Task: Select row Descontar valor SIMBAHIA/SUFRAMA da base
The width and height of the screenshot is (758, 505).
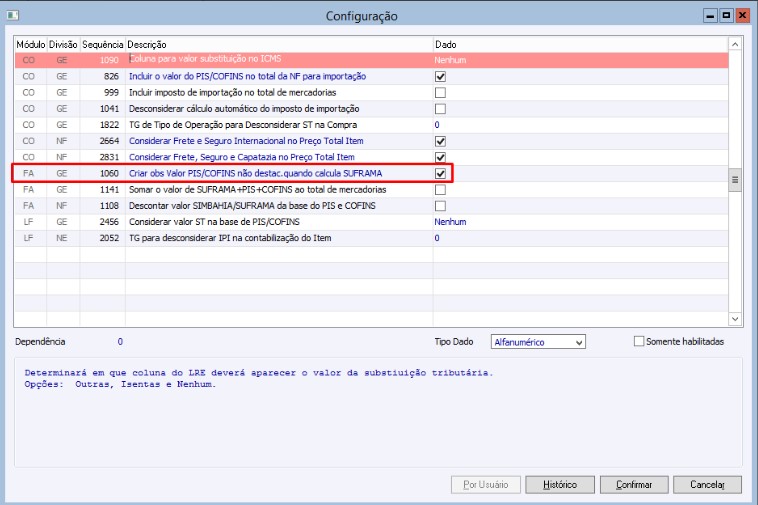Action: pyautogui.click(x=371, y=206)
